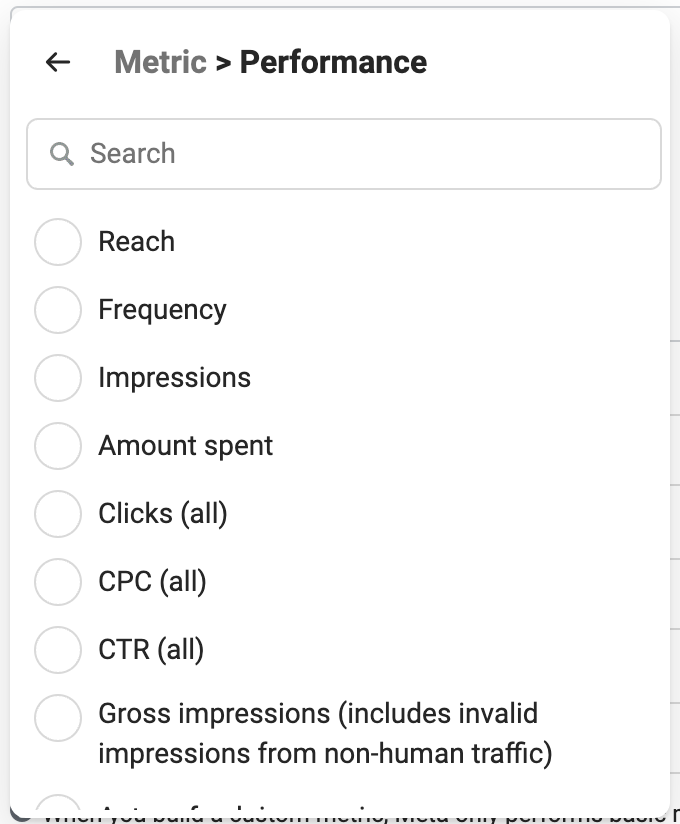
Task: Pick the CPC (all) metric
Action: click(x=58, y=582)
